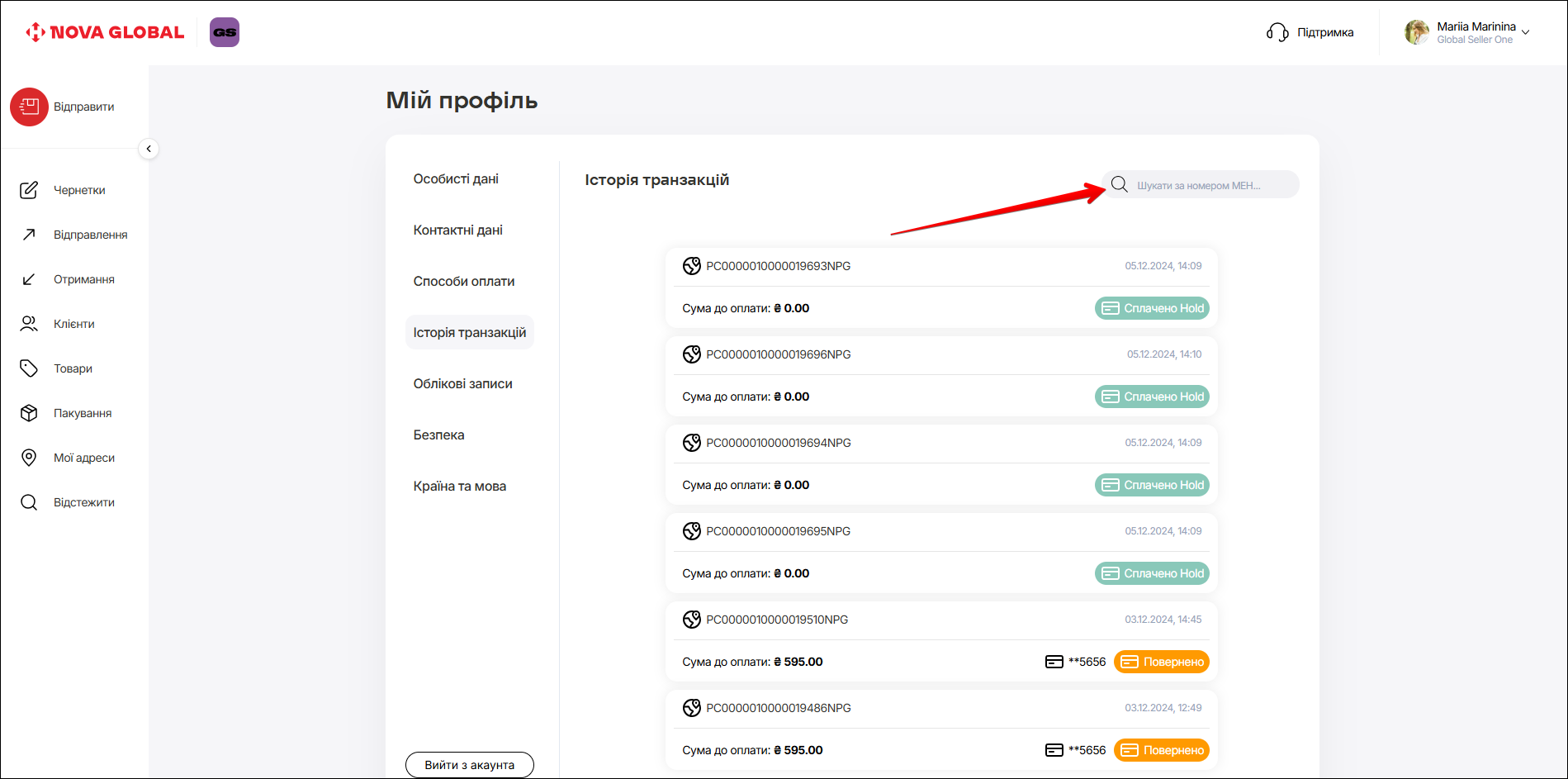Click the Товари tag icon
Image resolution: width=1568 pixels, height=779 pixels.
click(29, 368)
